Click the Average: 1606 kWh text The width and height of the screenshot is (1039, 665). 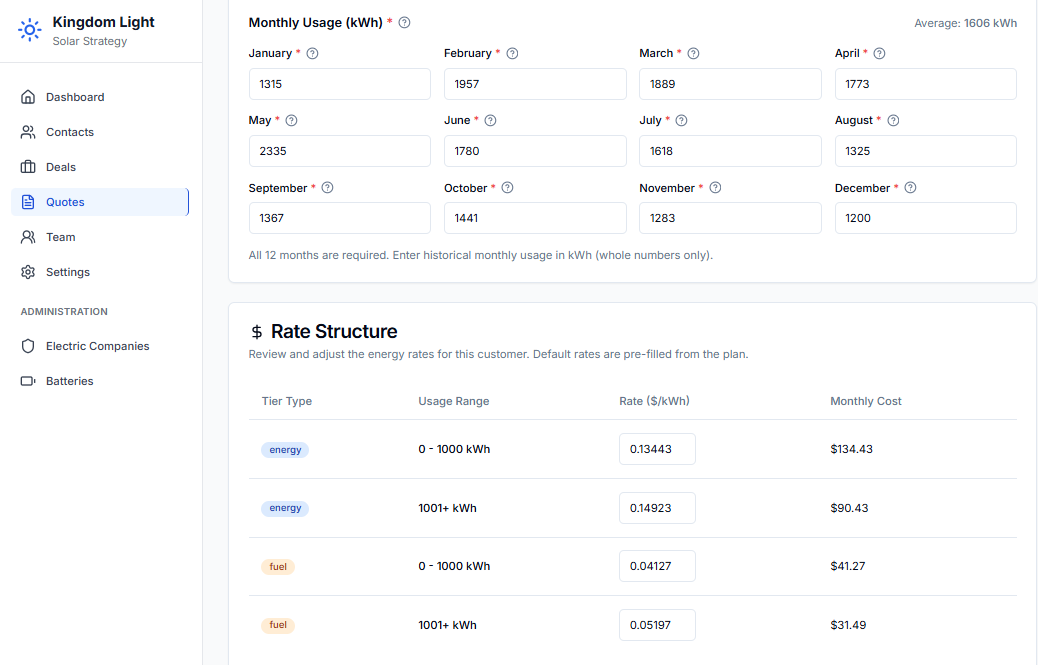(x=965, y=23)
